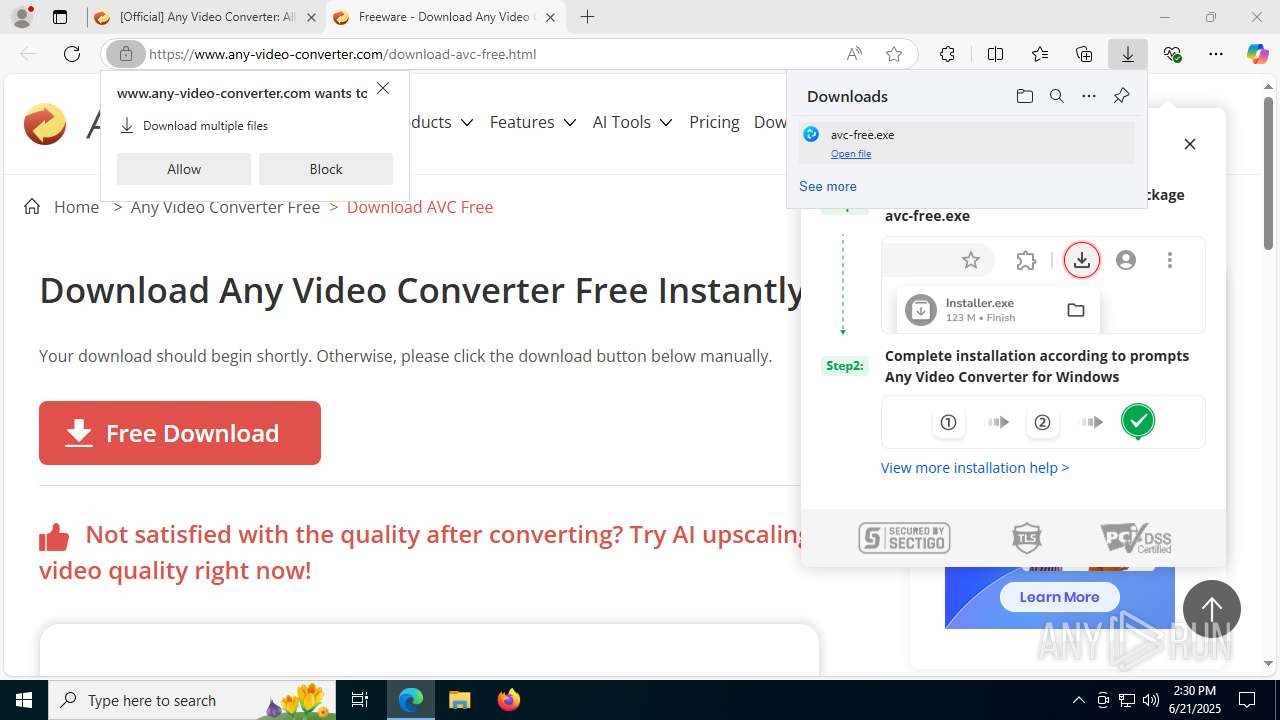Show hidden system tray icons

point(1078,700)
